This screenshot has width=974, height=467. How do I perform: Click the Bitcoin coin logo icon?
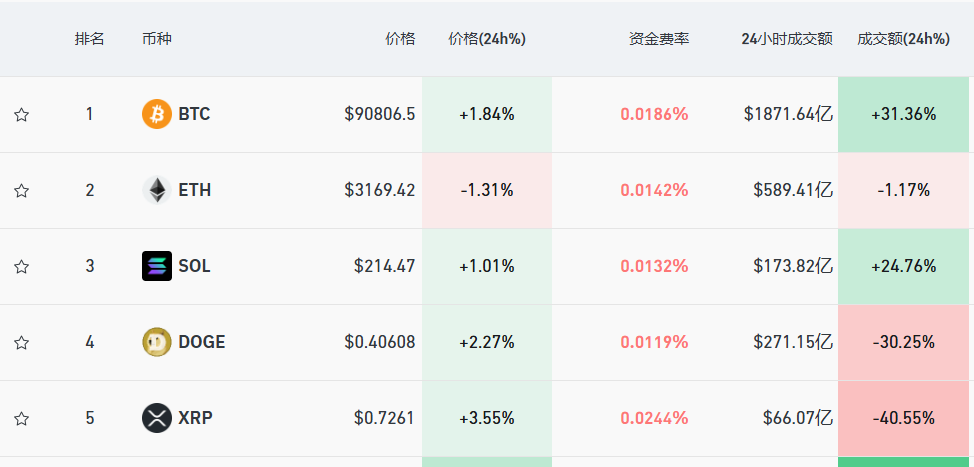157,114
